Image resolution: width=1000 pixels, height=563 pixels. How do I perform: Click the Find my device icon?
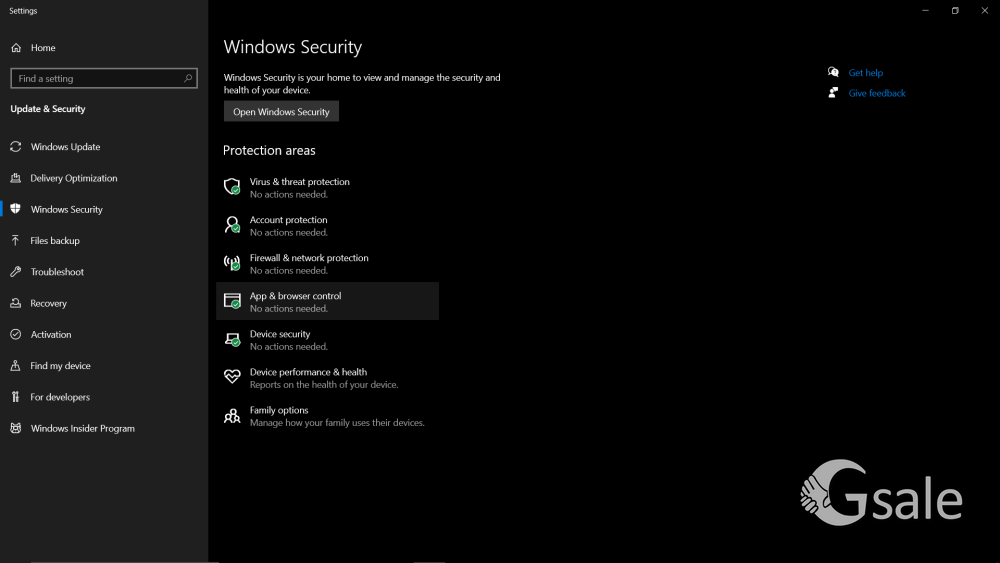16,365
